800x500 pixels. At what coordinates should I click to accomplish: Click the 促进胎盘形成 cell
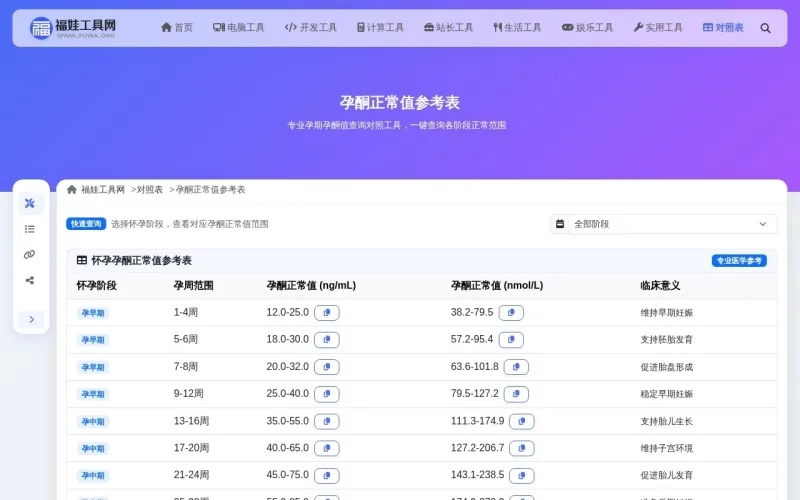667,367
